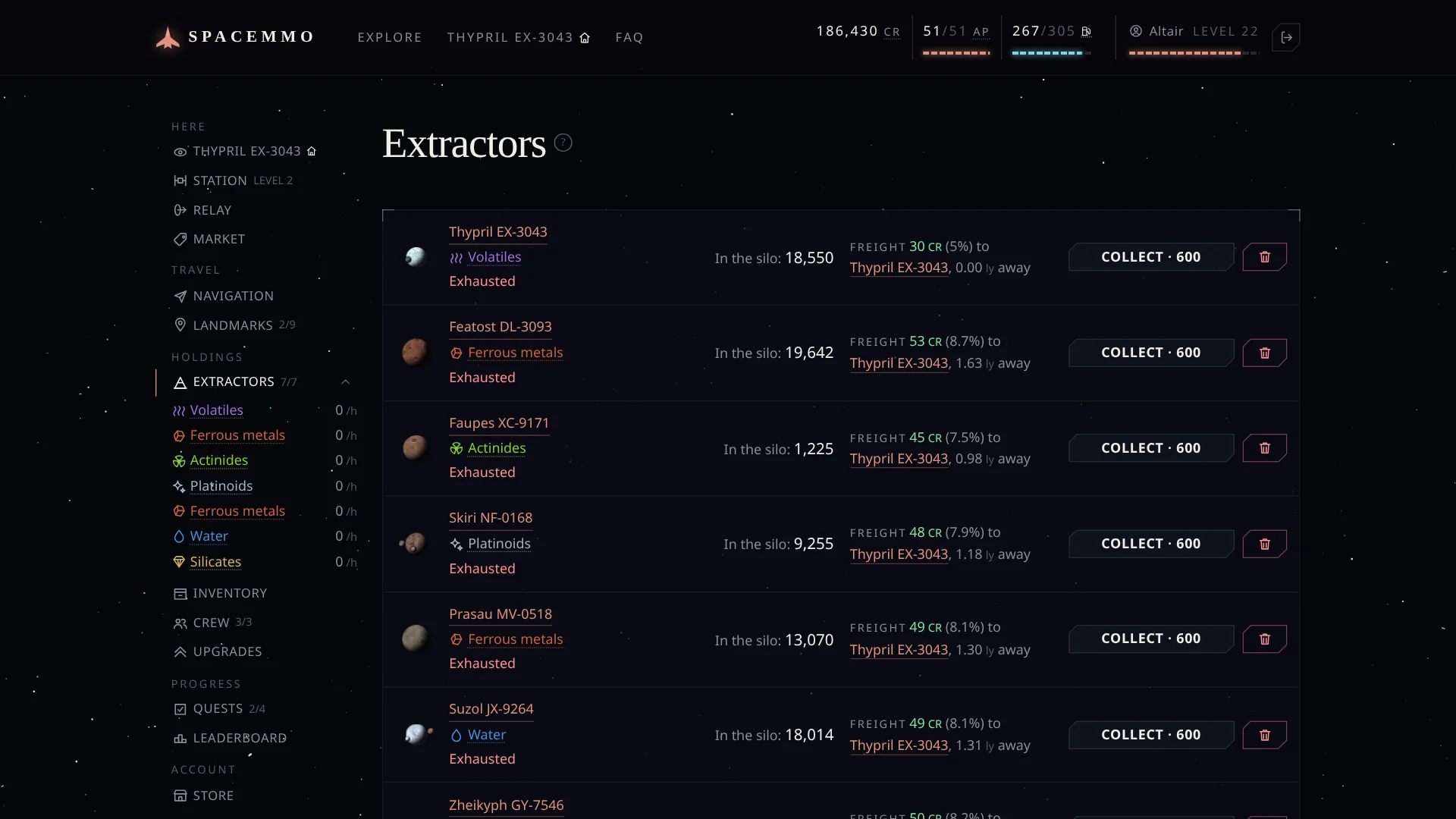Click trash icon on Prasau MV-0518 row
The image size is (1456, 819).
point(1264,639)
